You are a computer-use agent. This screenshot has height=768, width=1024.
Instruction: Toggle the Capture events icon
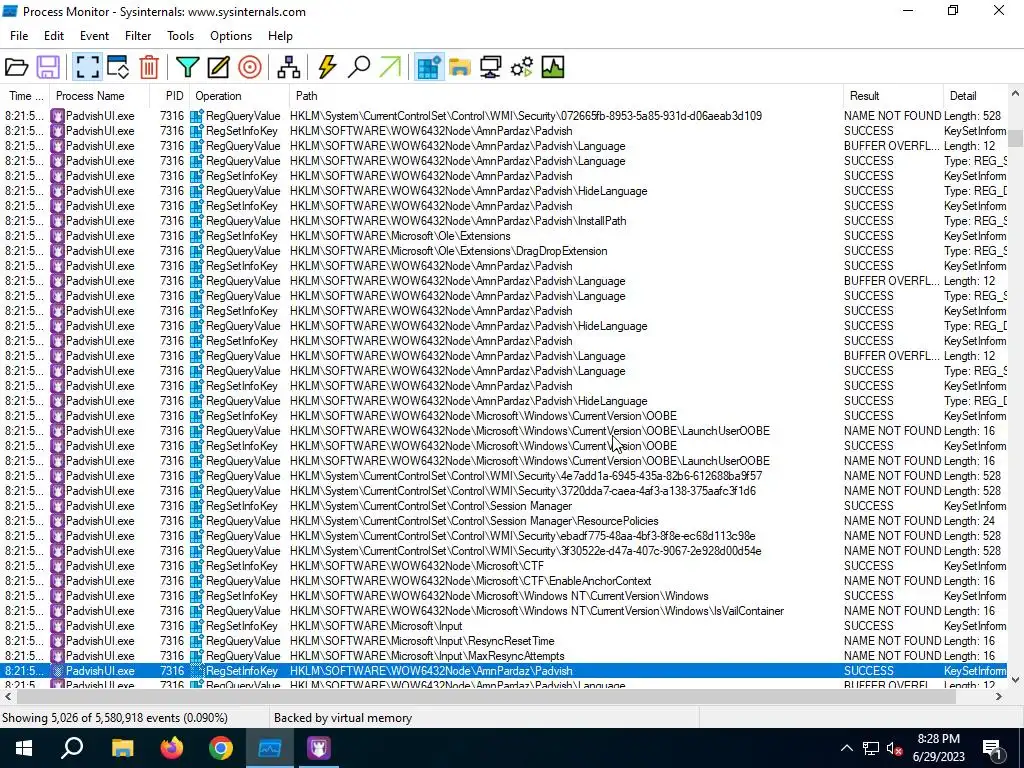[87, 67]
